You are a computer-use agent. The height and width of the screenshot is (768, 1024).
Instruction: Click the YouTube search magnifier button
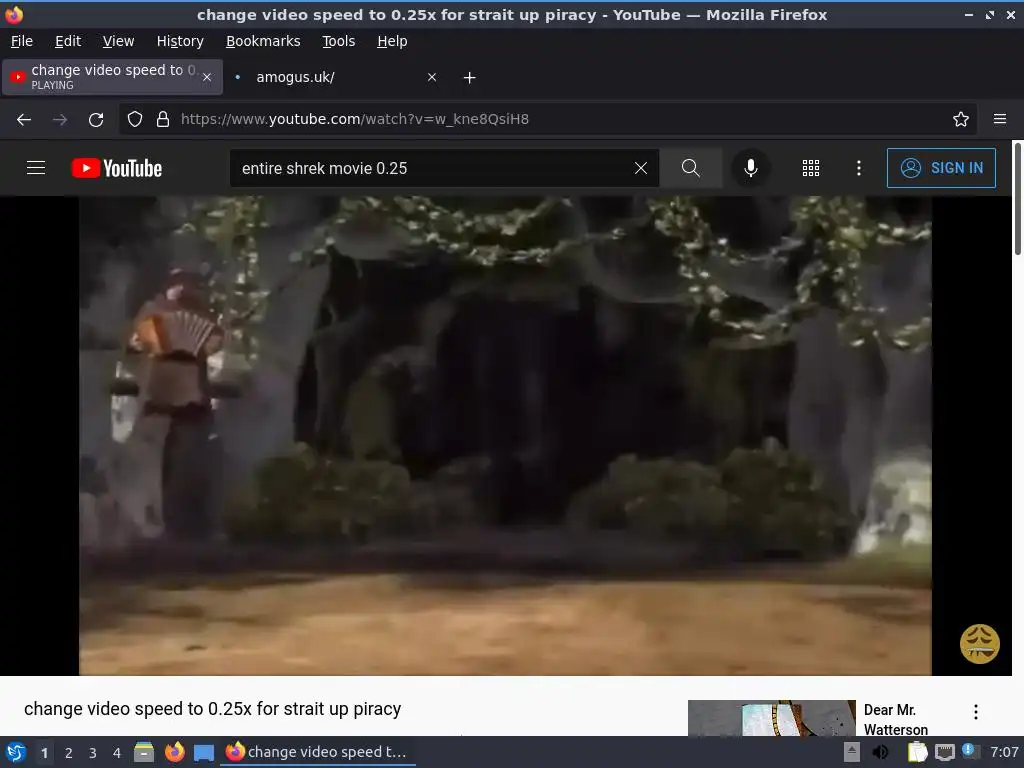point(690,168)
